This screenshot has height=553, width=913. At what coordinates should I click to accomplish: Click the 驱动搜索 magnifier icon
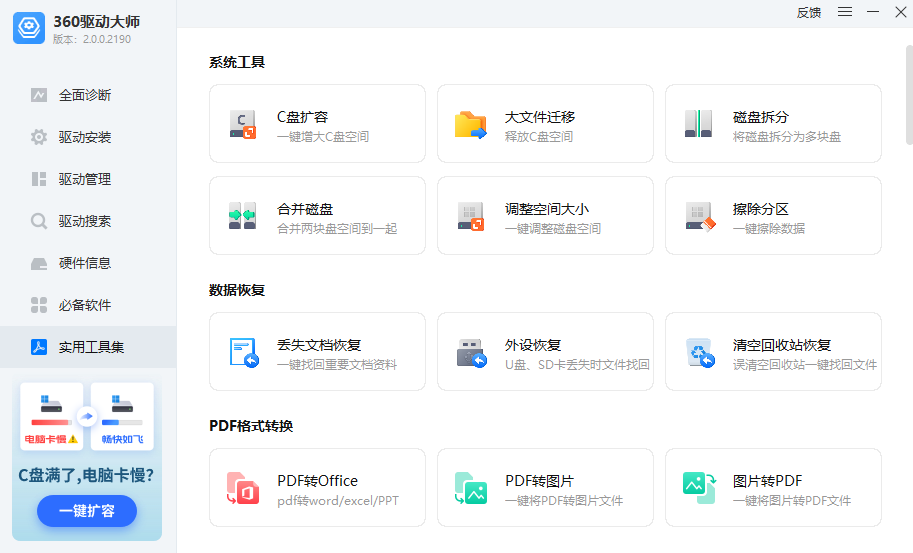[x=39, y=221]
